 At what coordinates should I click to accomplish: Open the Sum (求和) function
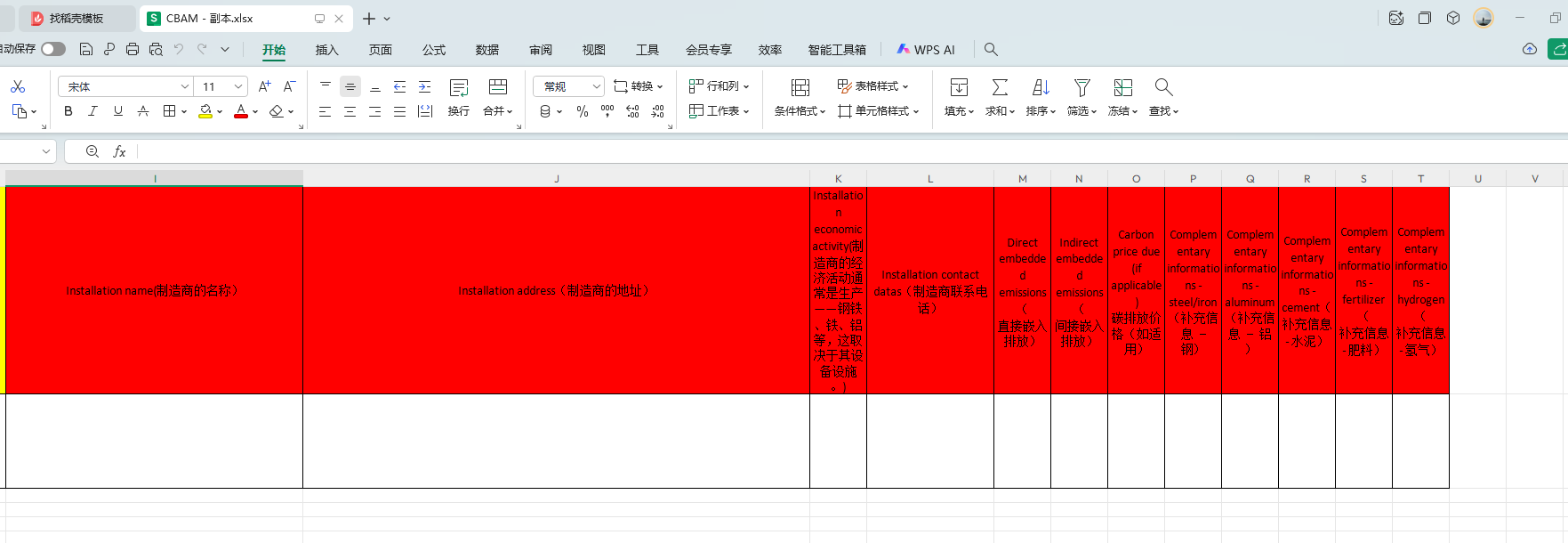click(1000, 87)
